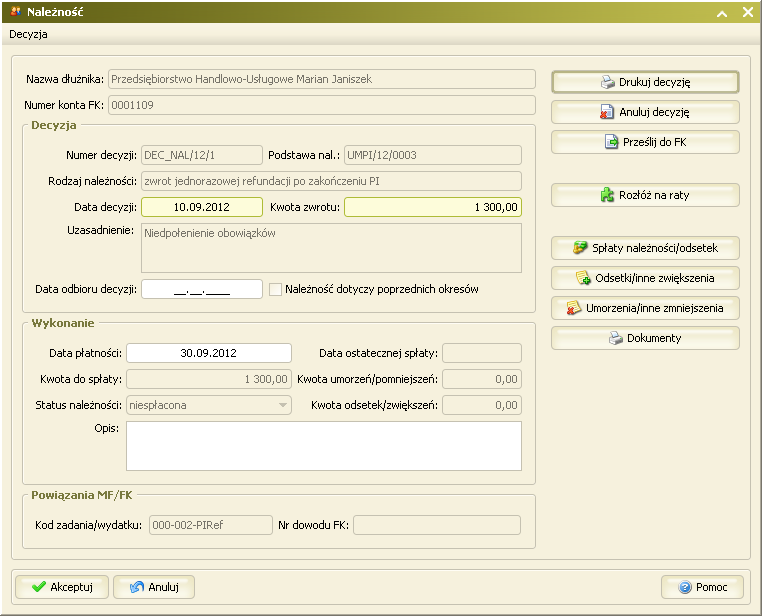Open the Decyzja menu
The image size is (762, 616).
28,34
